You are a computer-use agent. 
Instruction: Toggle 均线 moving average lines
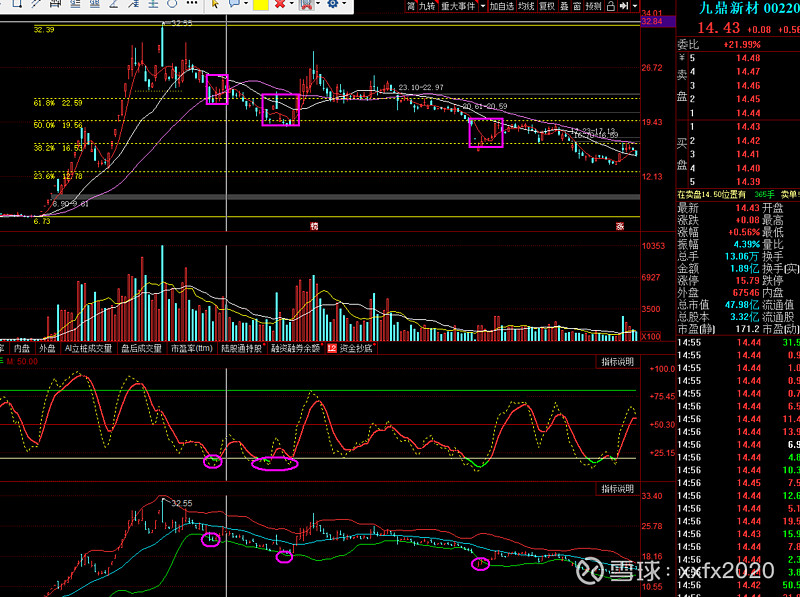click(x=525, y=6)
